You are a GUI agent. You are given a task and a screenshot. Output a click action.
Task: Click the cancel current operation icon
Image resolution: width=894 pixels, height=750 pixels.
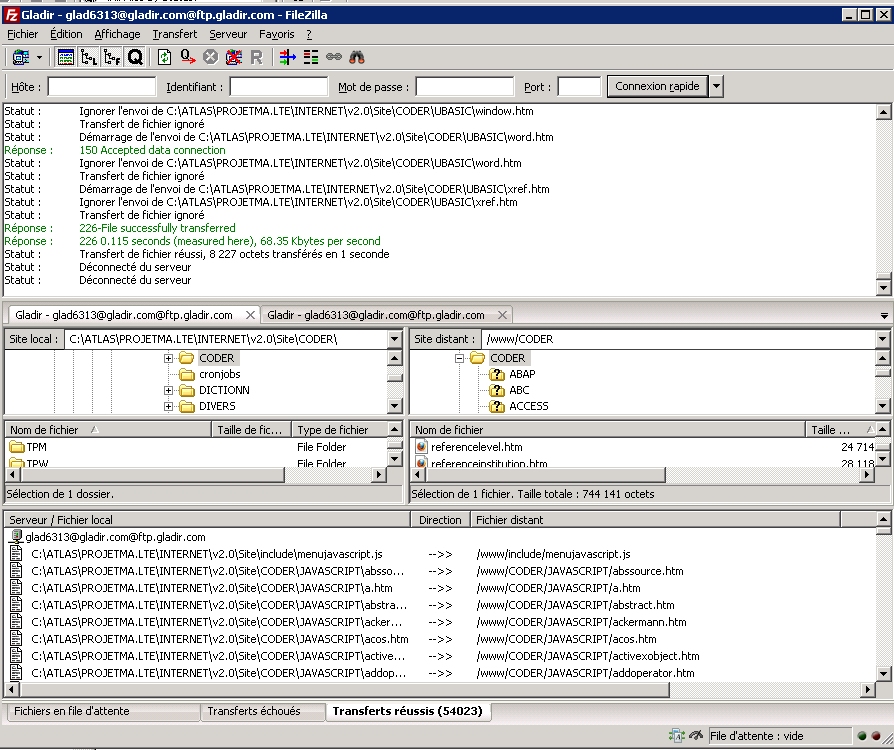[x=210, y=58]
